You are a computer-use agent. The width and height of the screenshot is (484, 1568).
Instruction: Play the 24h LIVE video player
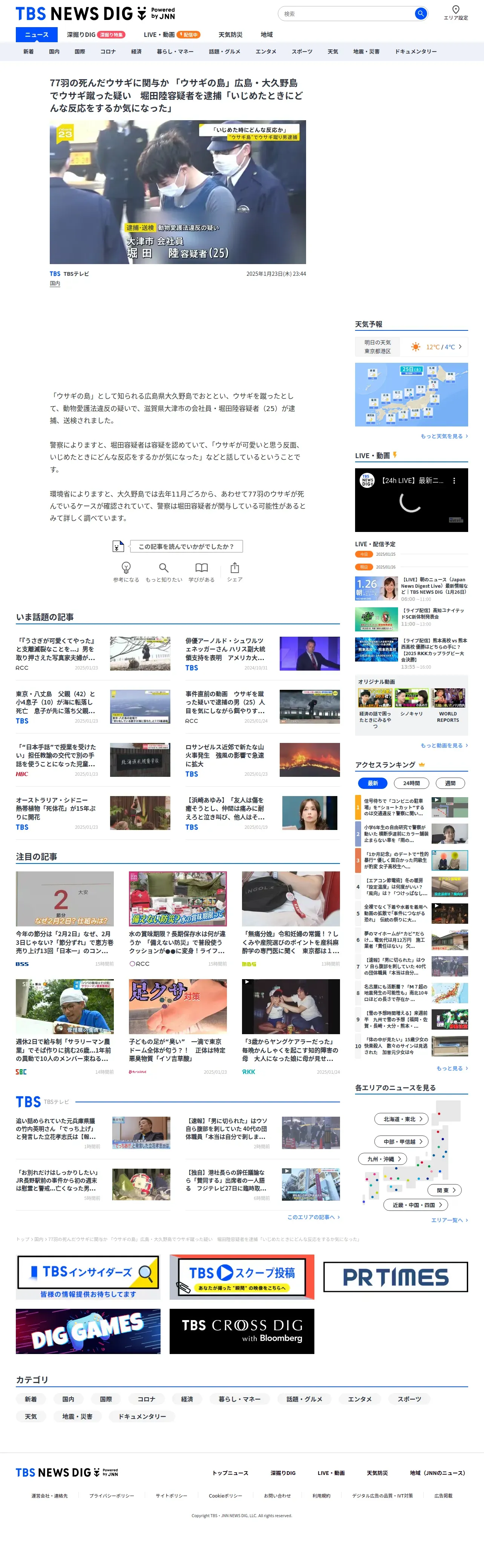click(412, 500)
